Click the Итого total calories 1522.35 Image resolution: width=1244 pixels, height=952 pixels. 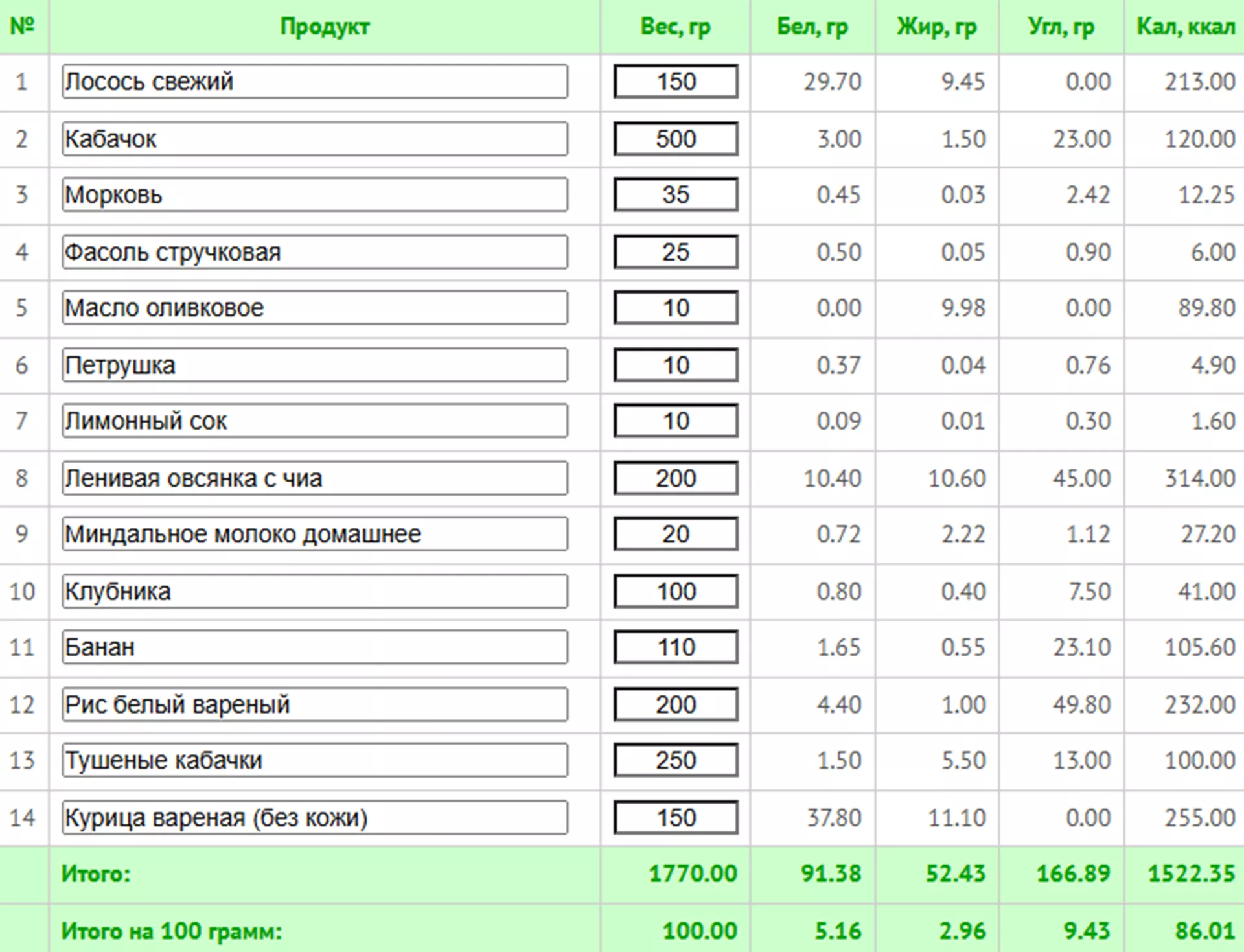pos(1191,874)
